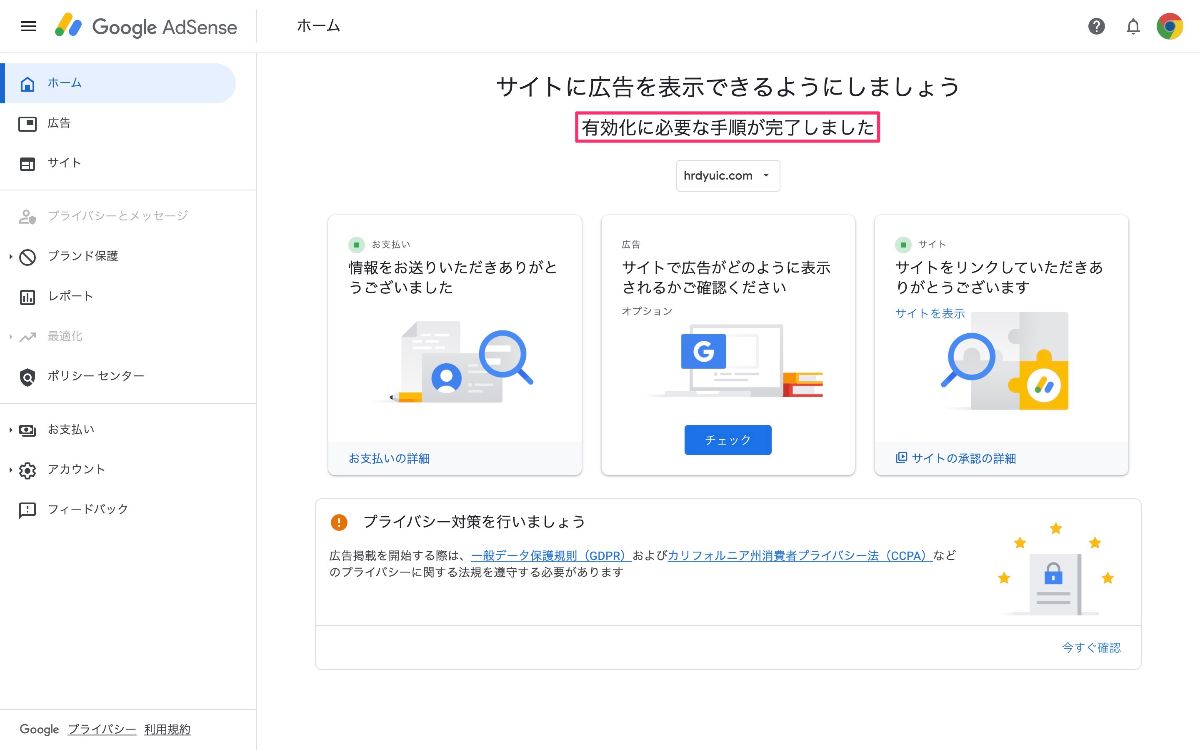Click the copy icon beside サイトの承認の詳細
The height and width of the screenshot is (750, 1200).
[901, 458]
